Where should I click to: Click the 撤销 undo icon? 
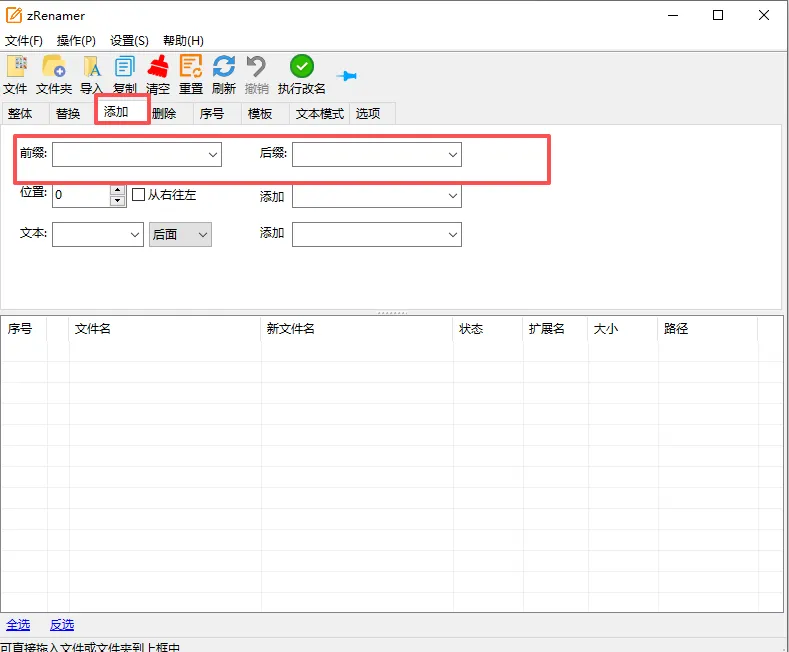(257, 67)
